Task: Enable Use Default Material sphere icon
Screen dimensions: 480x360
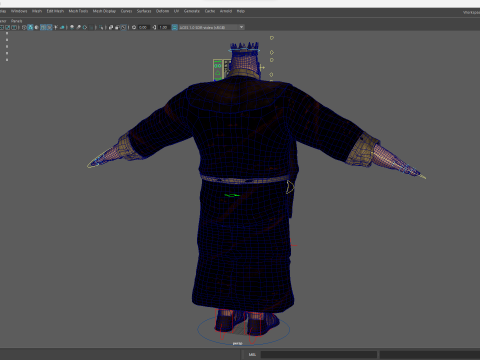Action: 36,27
